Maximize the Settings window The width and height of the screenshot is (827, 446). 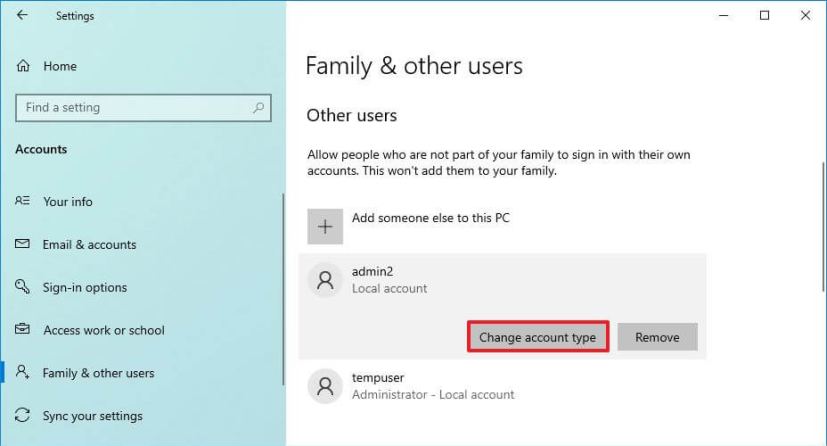(764, 15)
